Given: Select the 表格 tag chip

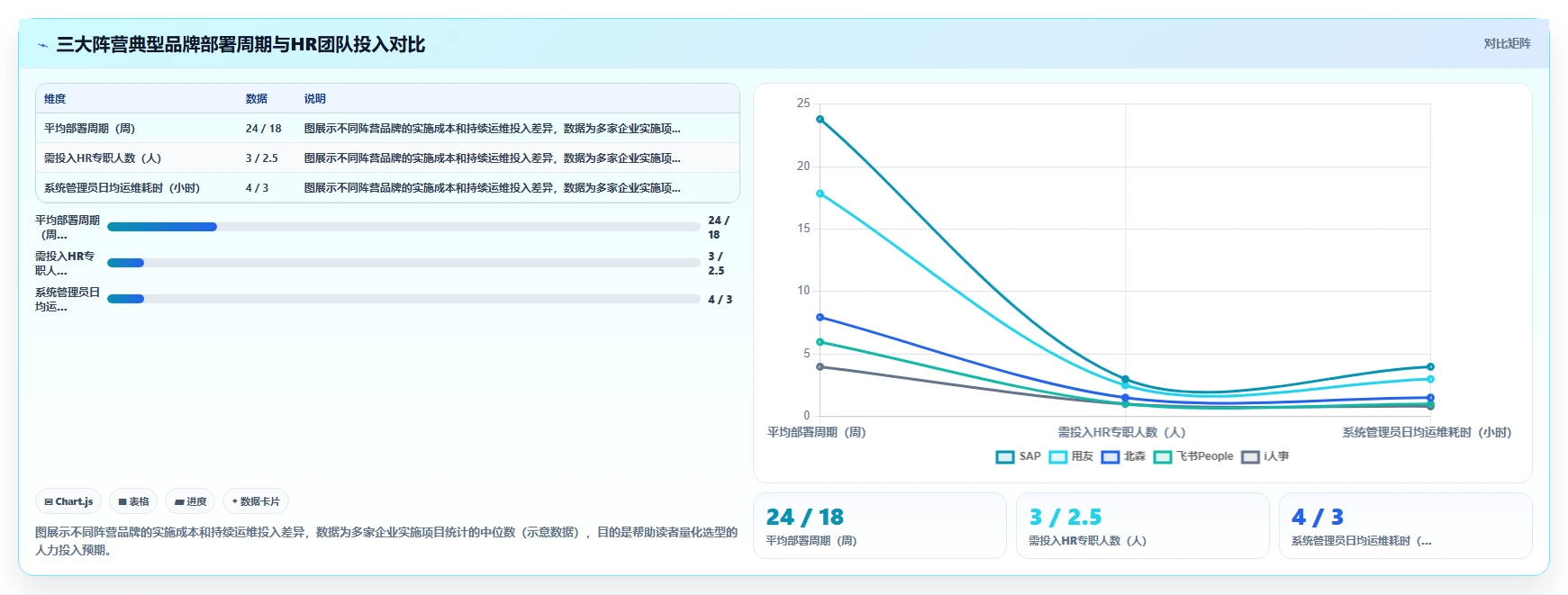Looking at the screenshot, I should [133, 501].
